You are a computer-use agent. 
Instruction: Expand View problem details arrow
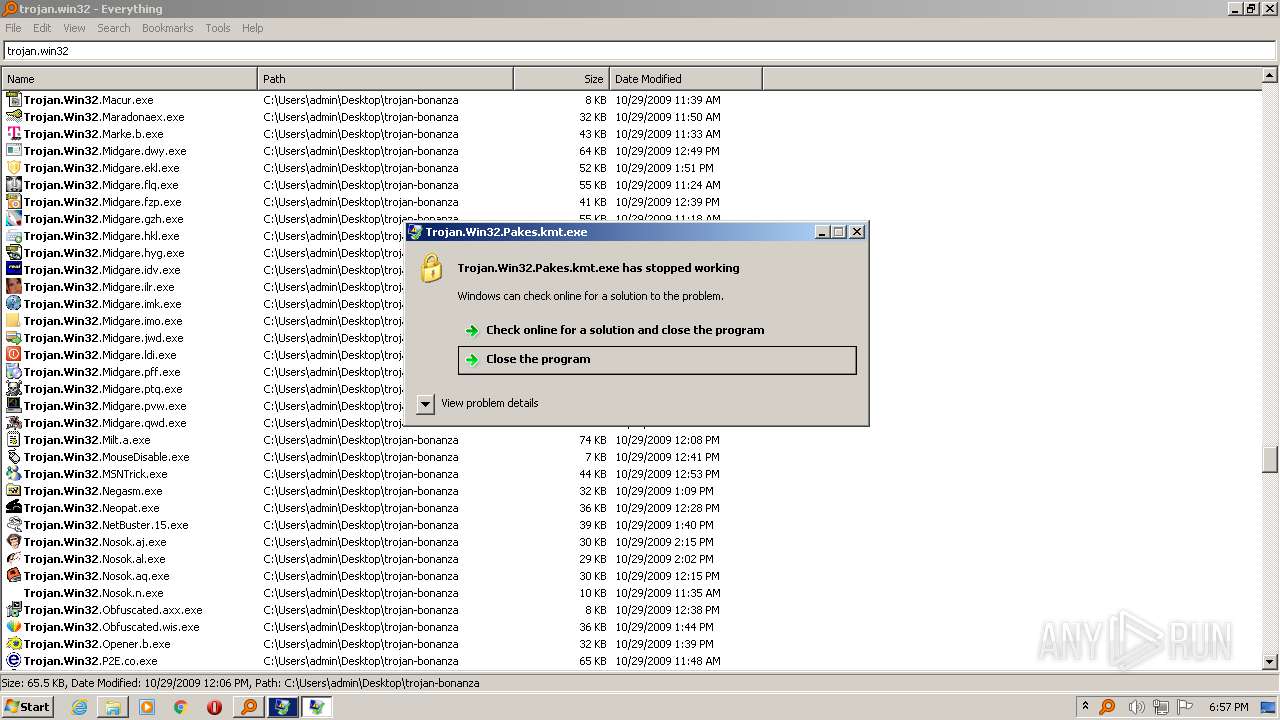pyautogui.click(x=425, y=403)
